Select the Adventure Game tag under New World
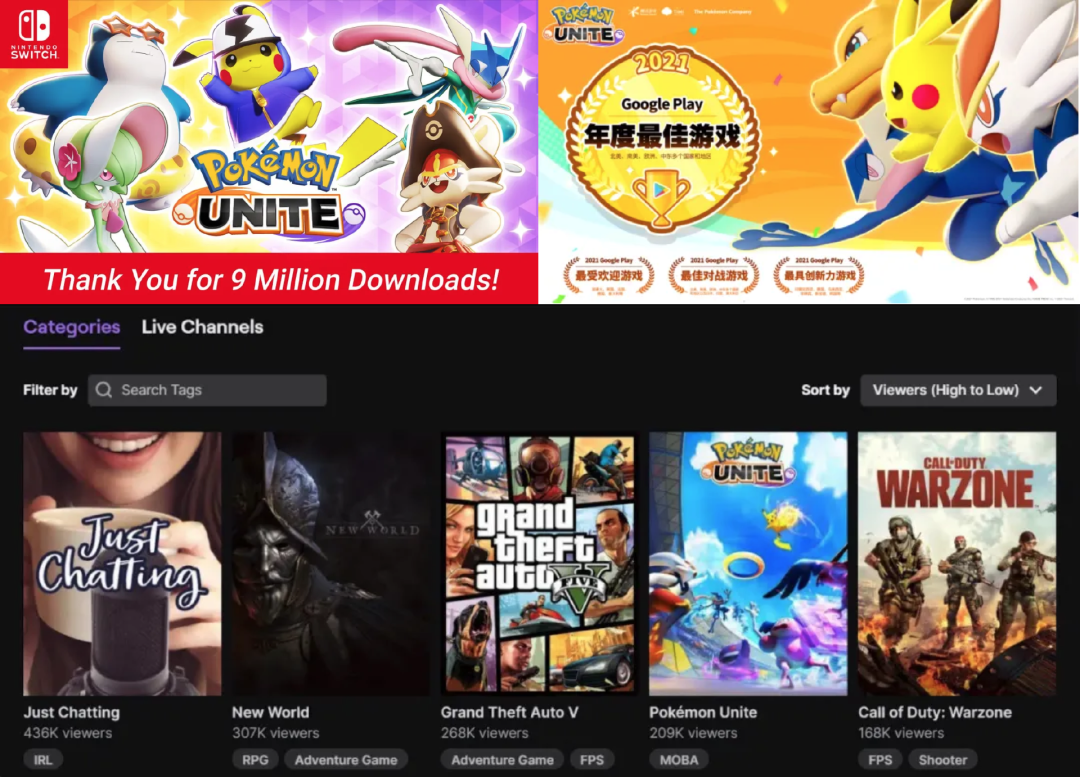Screen dimensions: 1080x777 click(346, 760)
